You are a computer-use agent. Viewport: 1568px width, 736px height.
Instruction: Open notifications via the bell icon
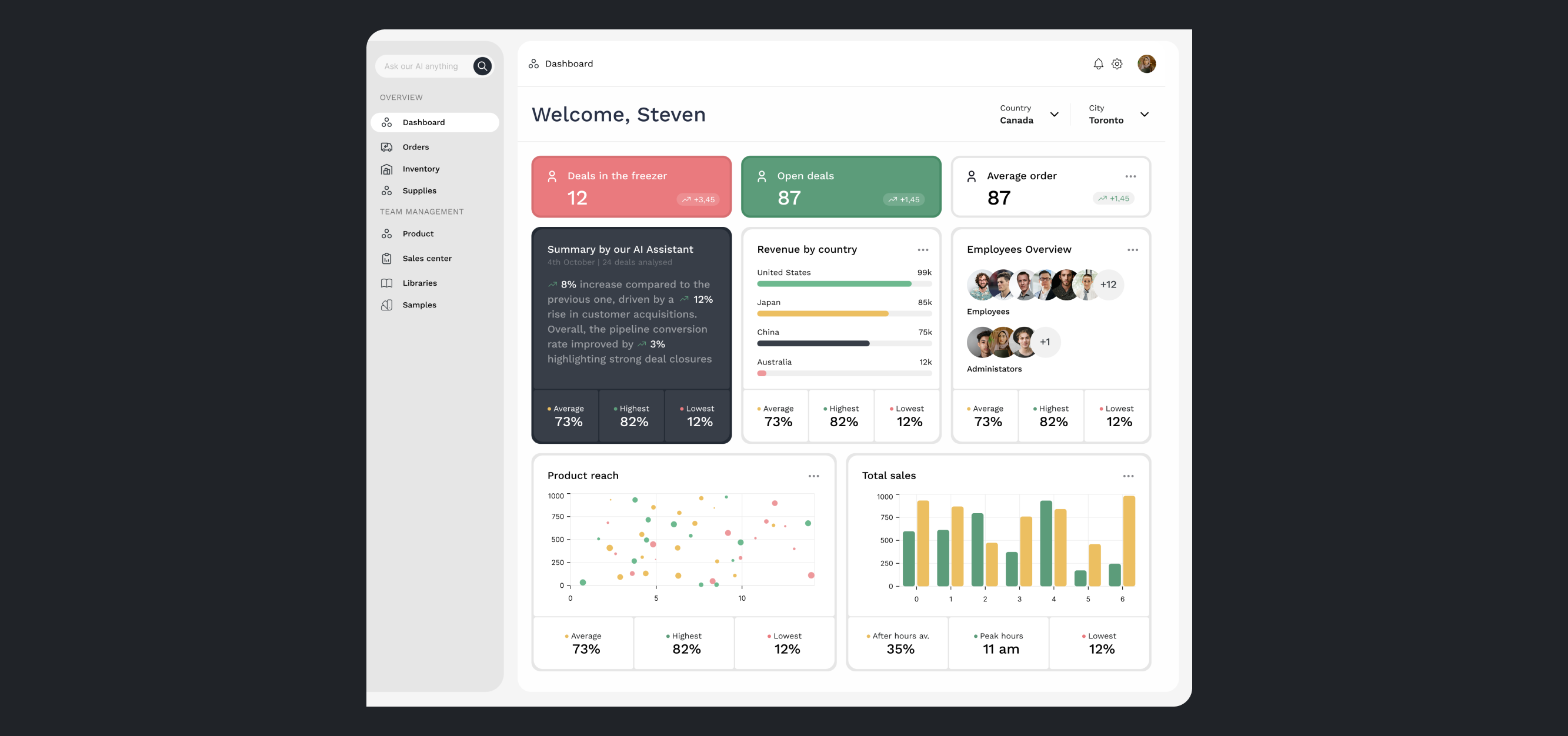point(1099,63)
